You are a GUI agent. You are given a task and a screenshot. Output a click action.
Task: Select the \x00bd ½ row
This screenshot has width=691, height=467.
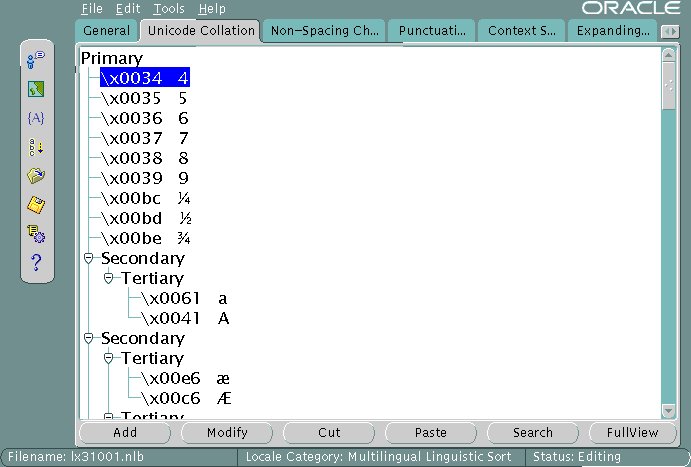pyautogui.click(x=146, y=218)
